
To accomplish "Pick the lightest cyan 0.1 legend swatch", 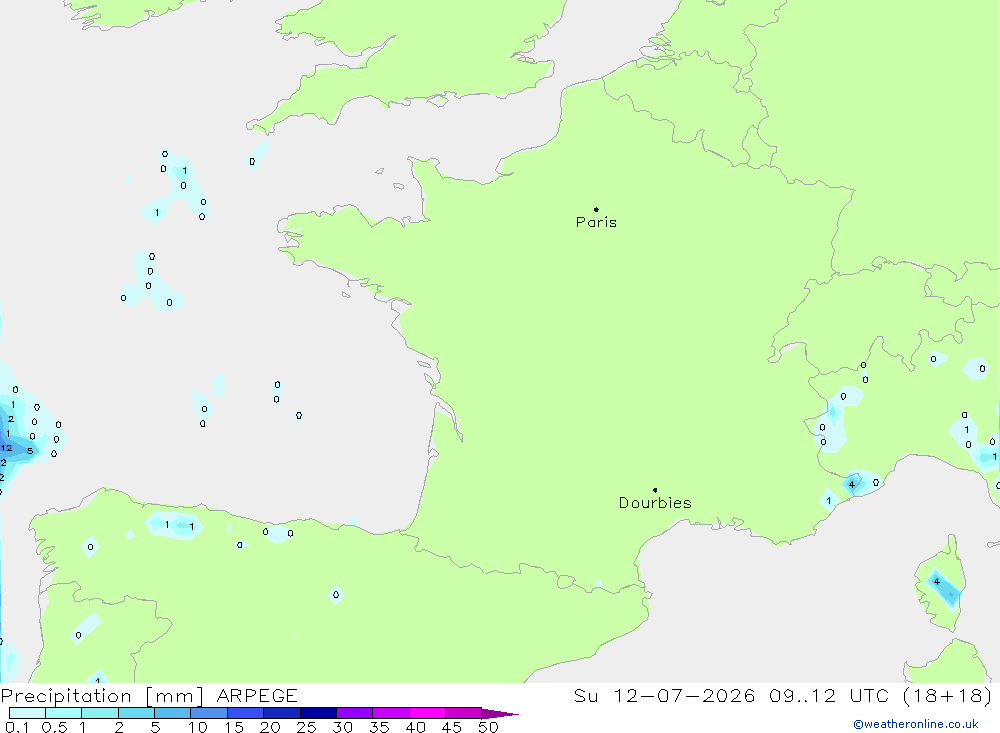I will click(x=27, y=713).
